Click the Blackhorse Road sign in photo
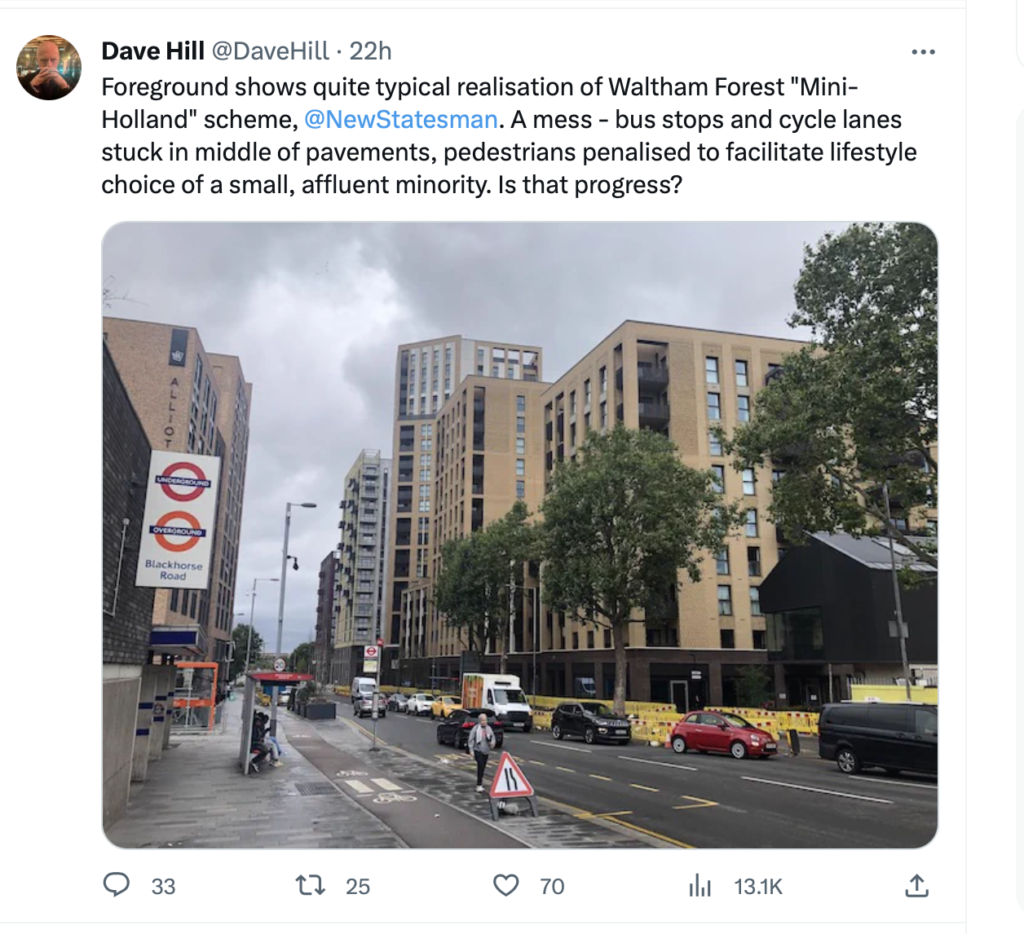Viewport: 1024px width, 934px height. (x=178, y=519)
